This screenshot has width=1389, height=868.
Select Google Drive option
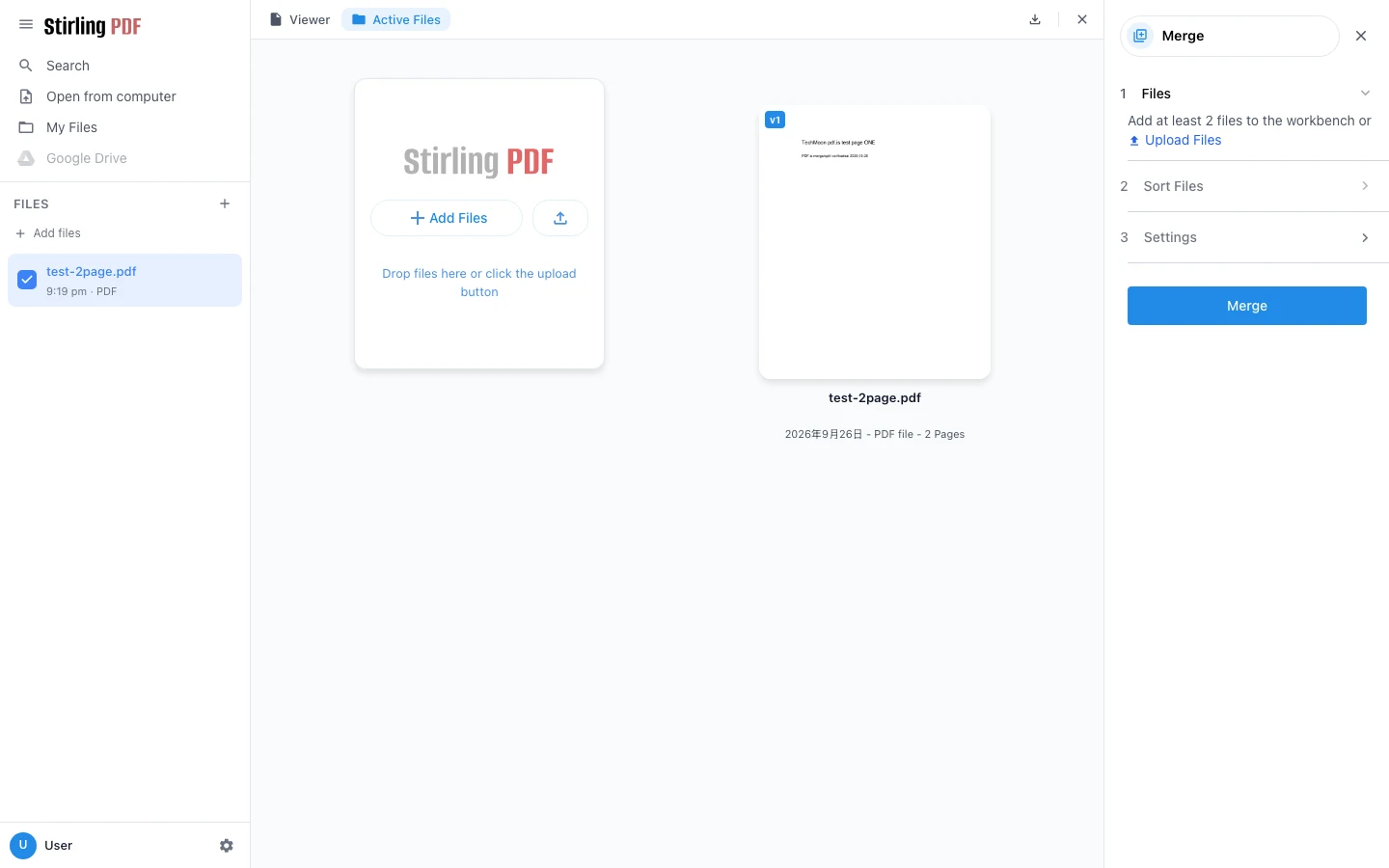coord(124,158)
